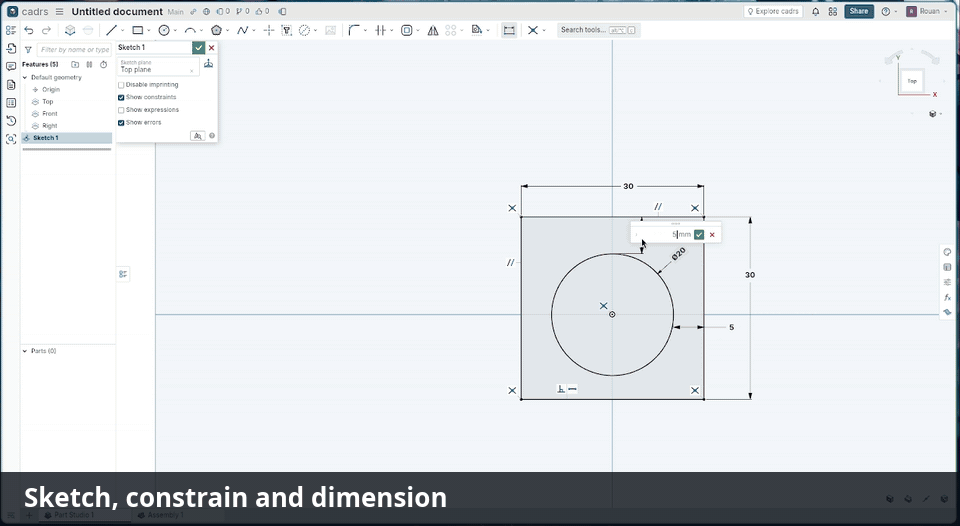Click the Explore cadrs button
The image size is (960, 526).
click(x=773, y=11)
